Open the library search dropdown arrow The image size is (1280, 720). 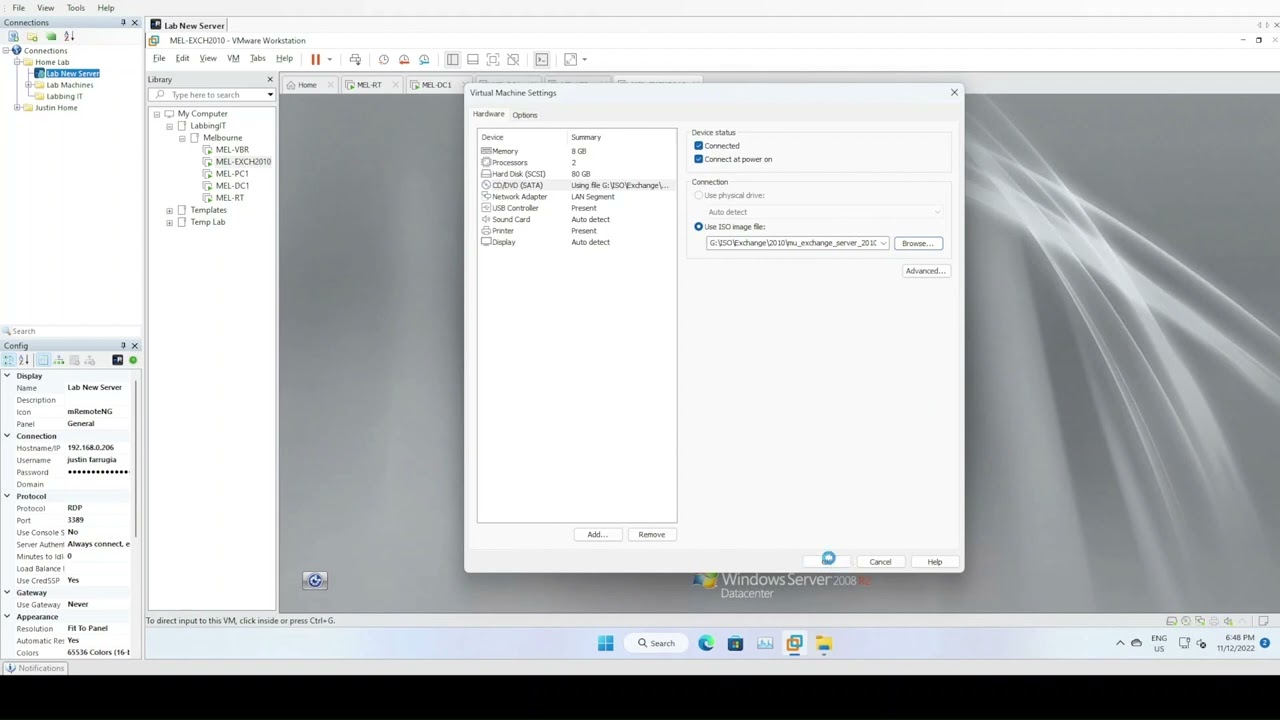coord(269,95)
